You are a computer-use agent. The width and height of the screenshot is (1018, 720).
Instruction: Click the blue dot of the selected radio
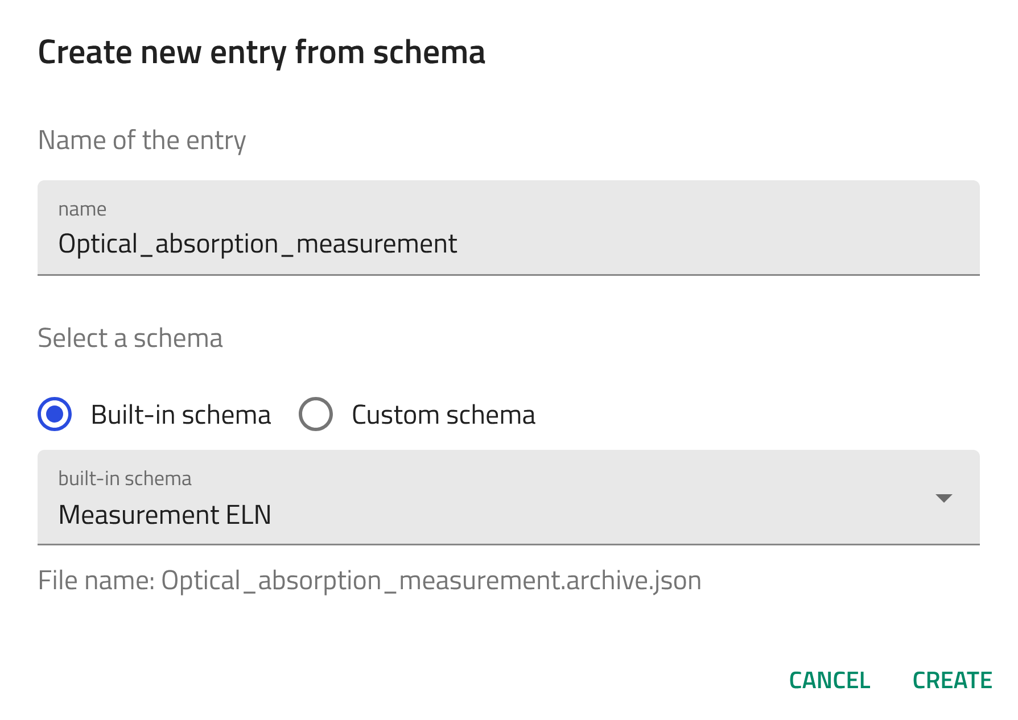[55, 414]
